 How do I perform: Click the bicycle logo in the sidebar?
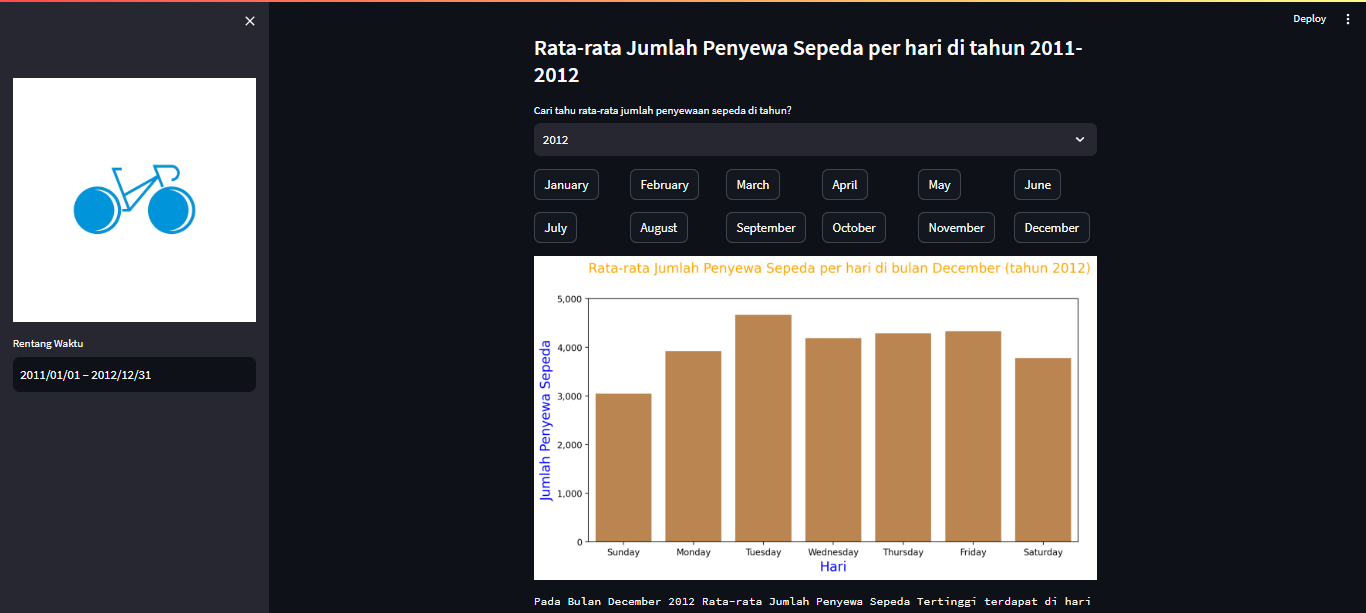point(134,199)
